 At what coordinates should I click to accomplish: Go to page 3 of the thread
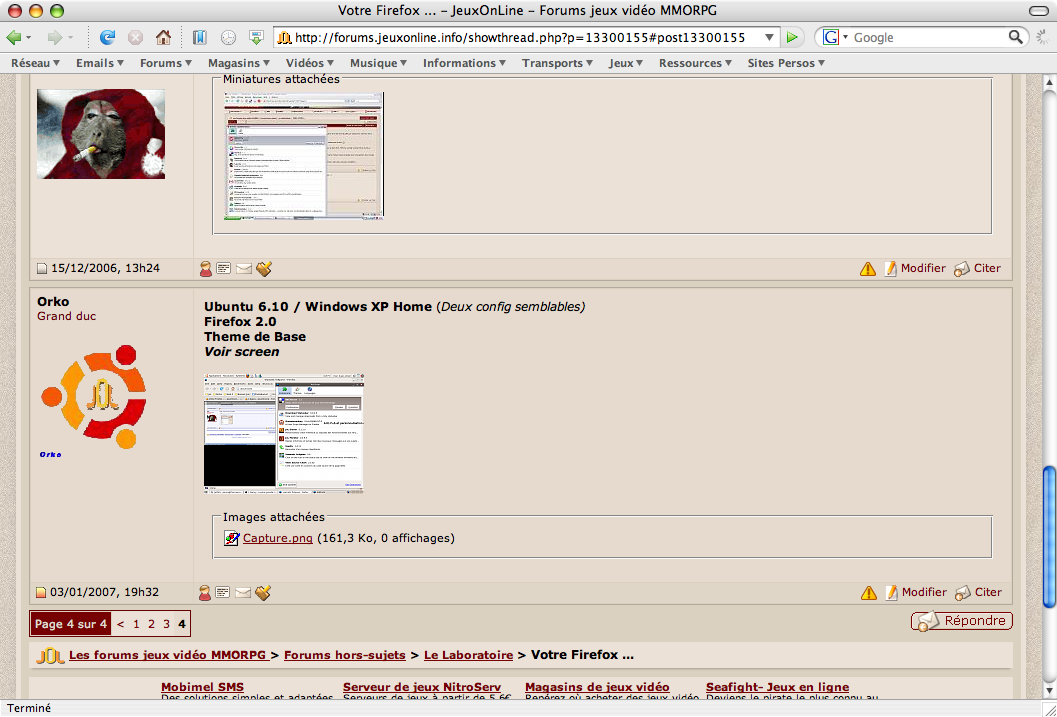click(x=167, y=624)
